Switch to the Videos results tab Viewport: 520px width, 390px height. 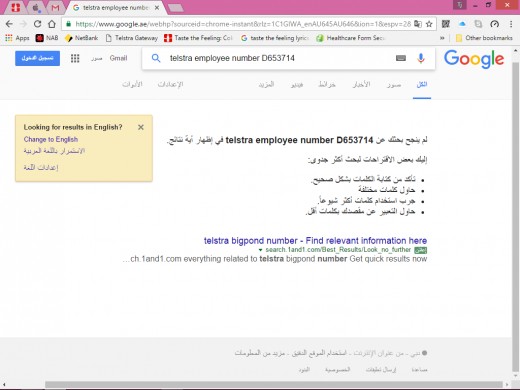[x=297, y=85]
